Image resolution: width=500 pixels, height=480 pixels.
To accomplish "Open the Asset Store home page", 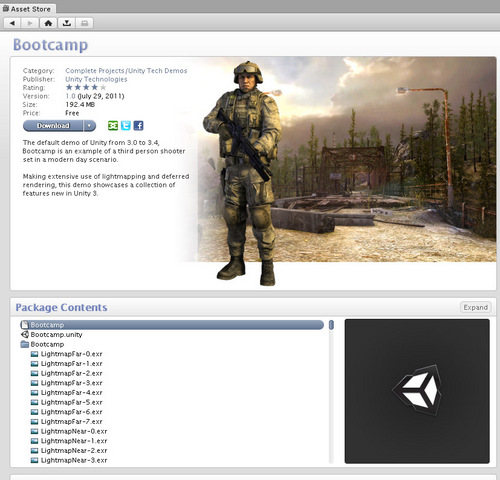I will pos(48,23).
